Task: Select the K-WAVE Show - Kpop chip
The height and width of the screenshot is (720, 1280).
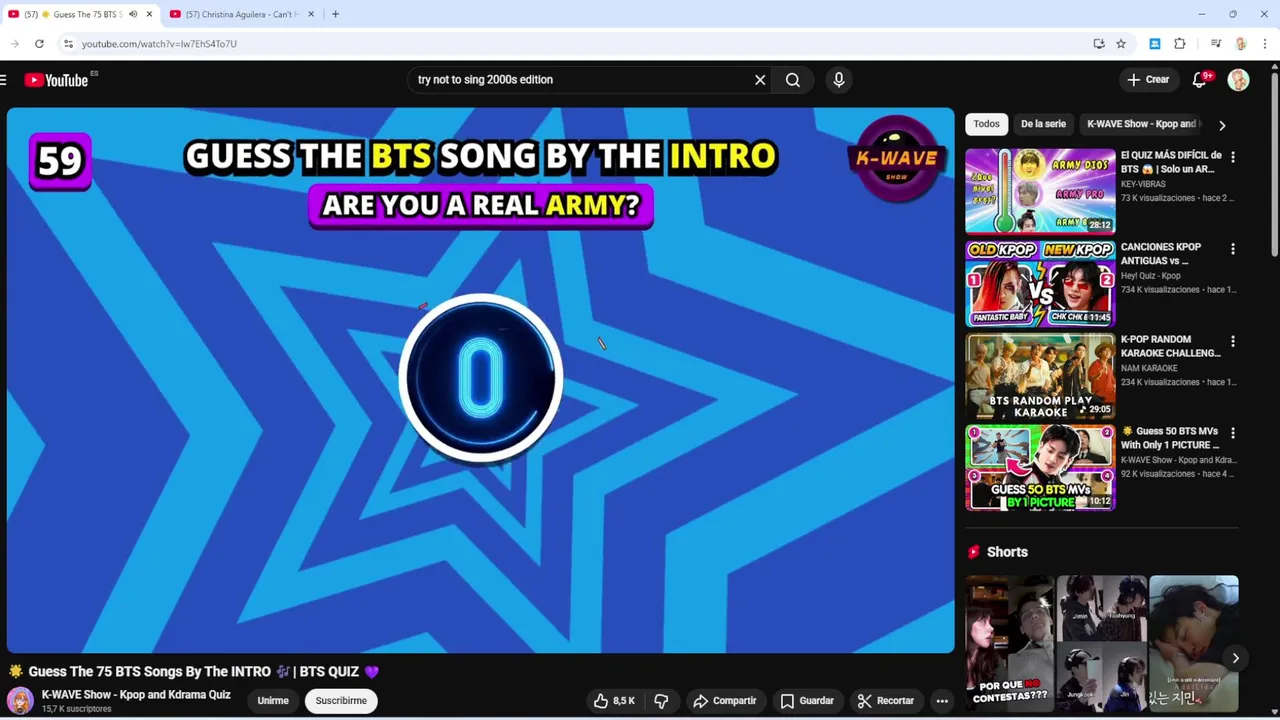Action: click(x=1141, y=124)
